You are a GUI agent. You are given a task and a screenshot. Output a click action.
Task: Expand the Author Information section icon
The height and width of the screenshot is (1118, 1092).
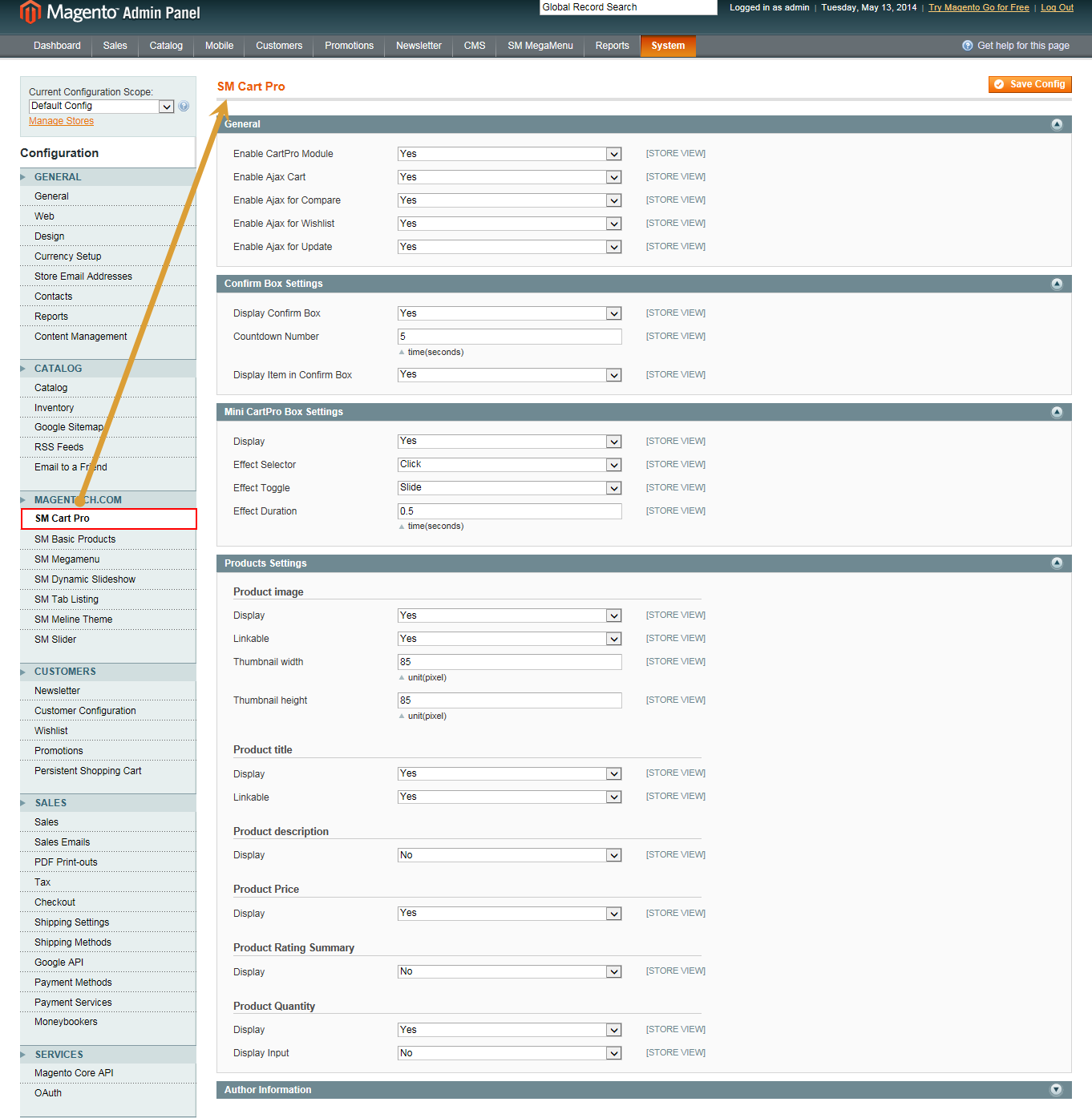(1056, 1090)
